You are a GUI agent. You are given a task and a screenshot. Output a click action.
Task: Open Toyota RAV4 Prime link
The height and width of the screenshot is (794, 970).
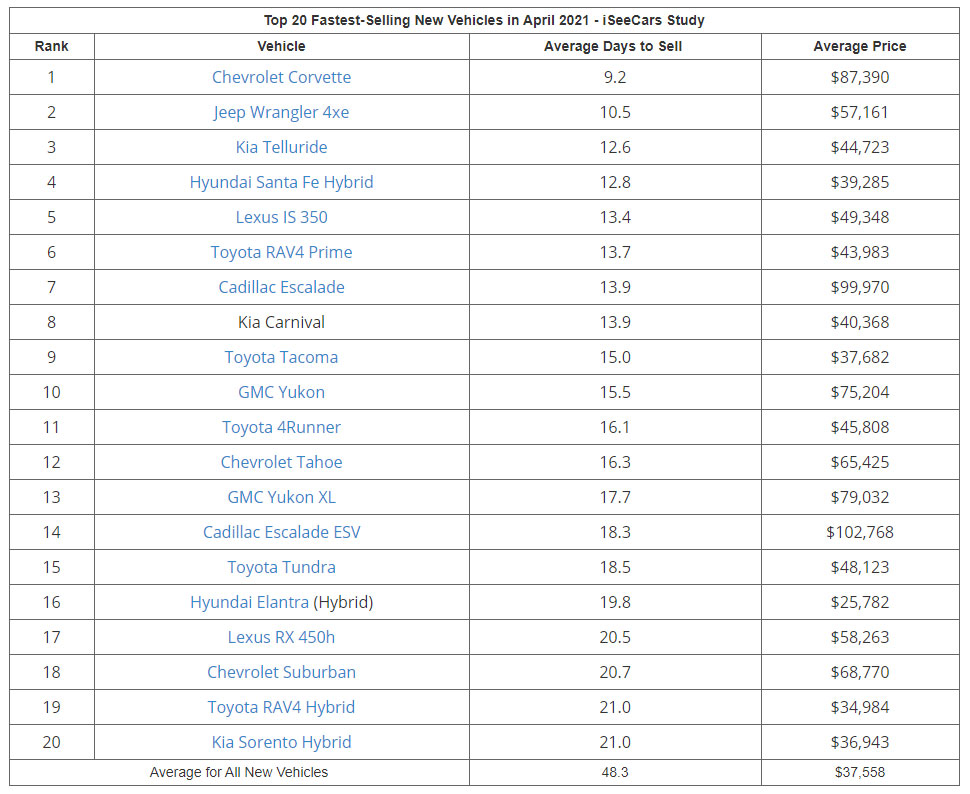pyautogui.click(x=281, y=252)
